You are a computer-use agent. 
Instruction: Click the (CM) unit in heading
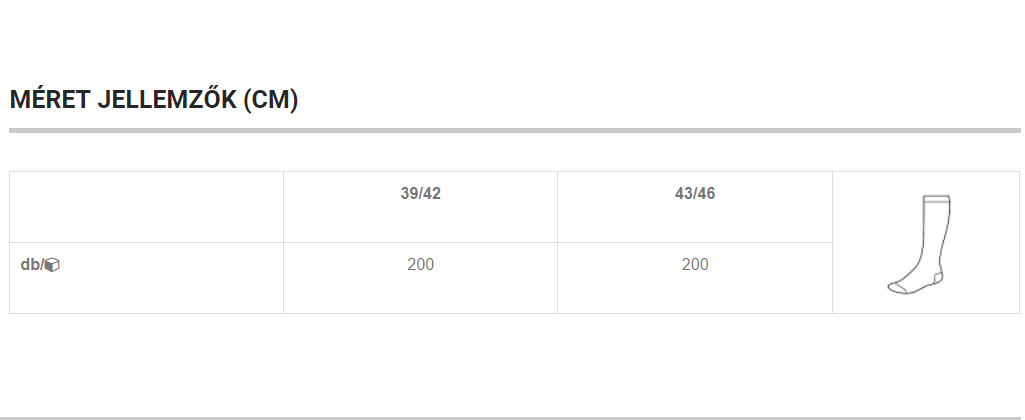tap(271, 100)
